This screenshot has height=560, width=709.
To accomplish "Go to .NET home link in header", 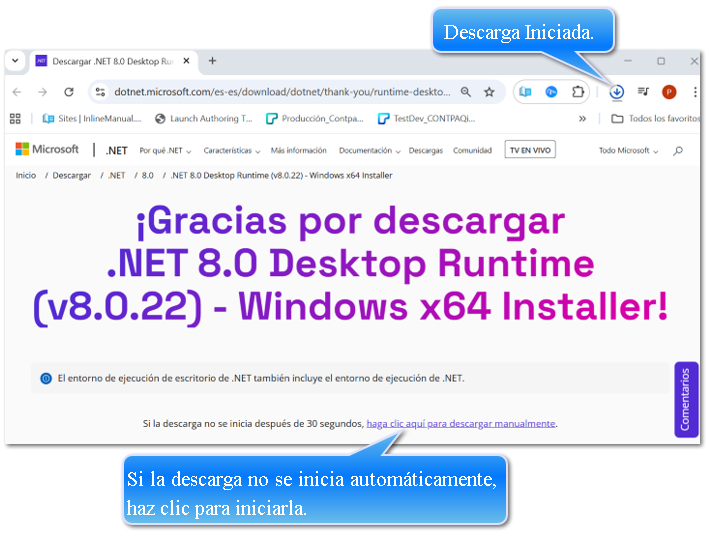I will (x=117, y=151).
